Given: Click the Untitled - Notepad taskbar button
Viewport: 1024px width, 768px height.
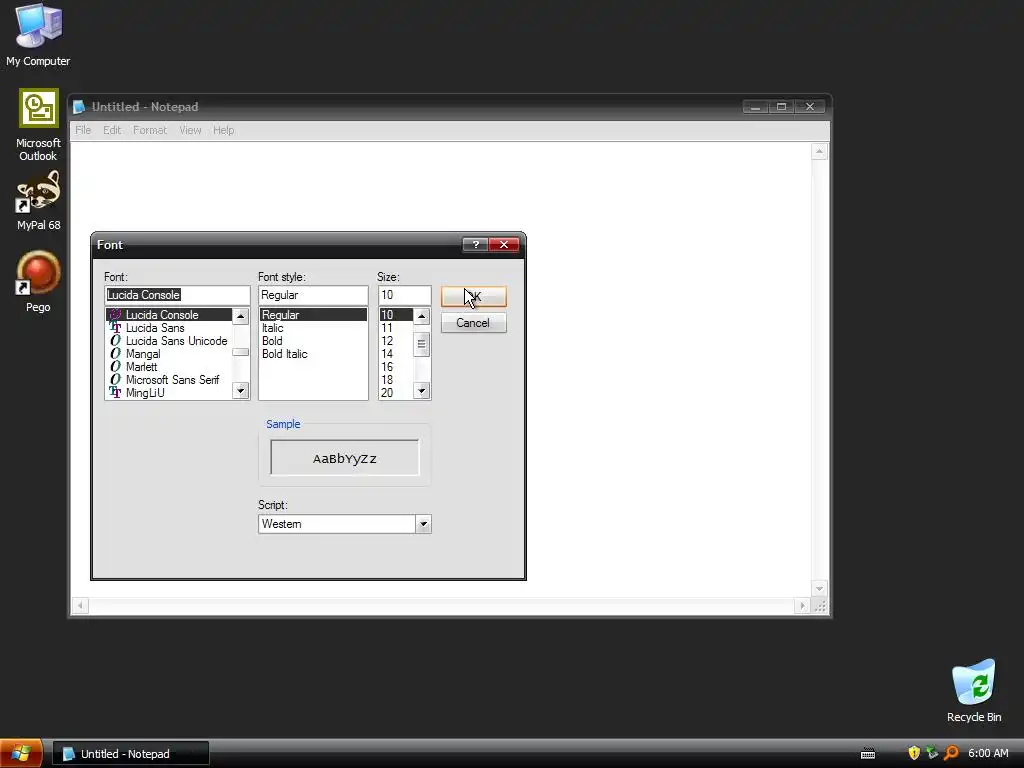Looking at the screenshot, I should coord(131,754).
